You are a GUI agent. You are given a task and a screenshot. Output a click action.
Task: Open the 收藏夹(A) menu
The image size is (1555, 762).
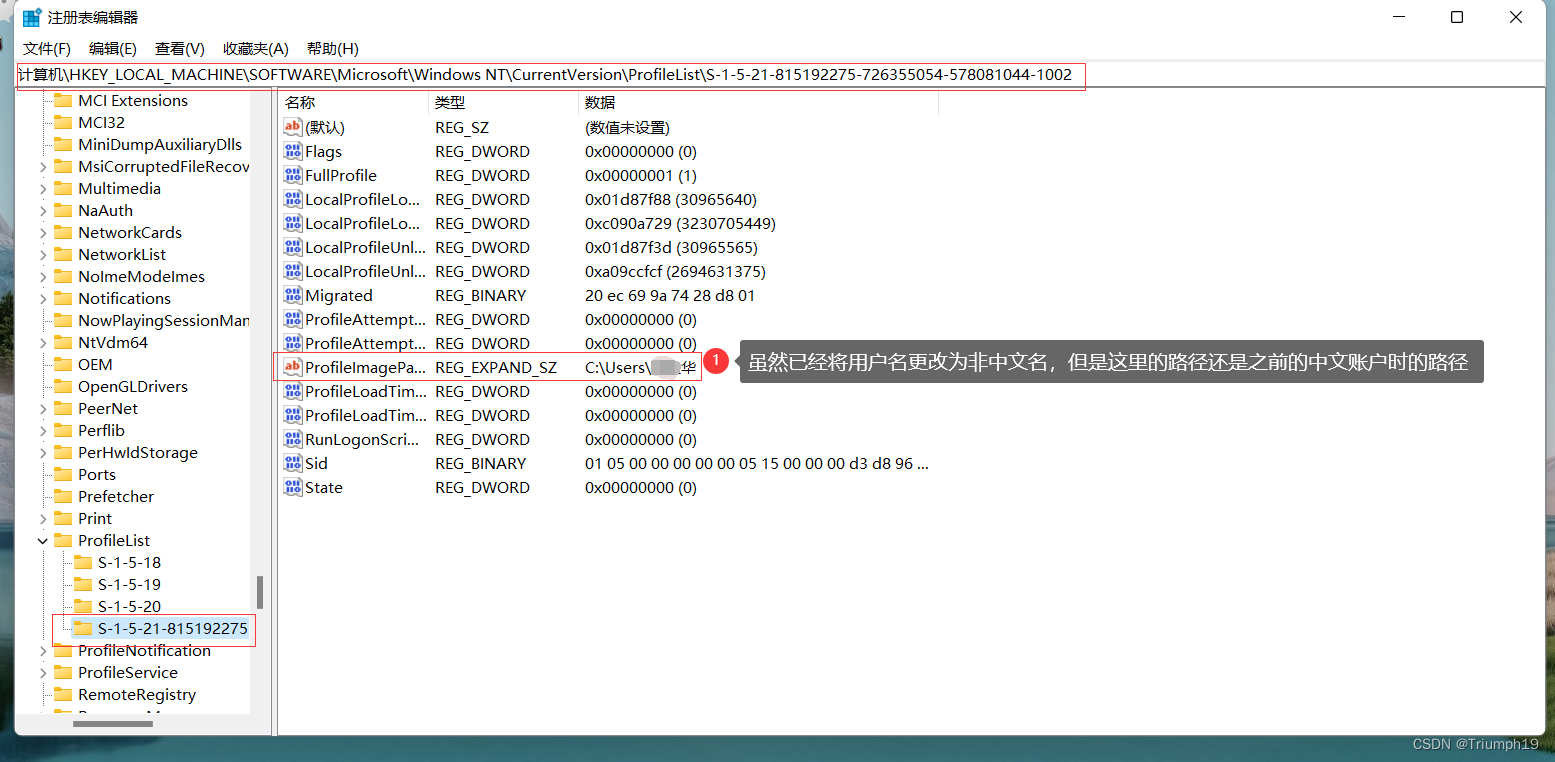(255, 48)
